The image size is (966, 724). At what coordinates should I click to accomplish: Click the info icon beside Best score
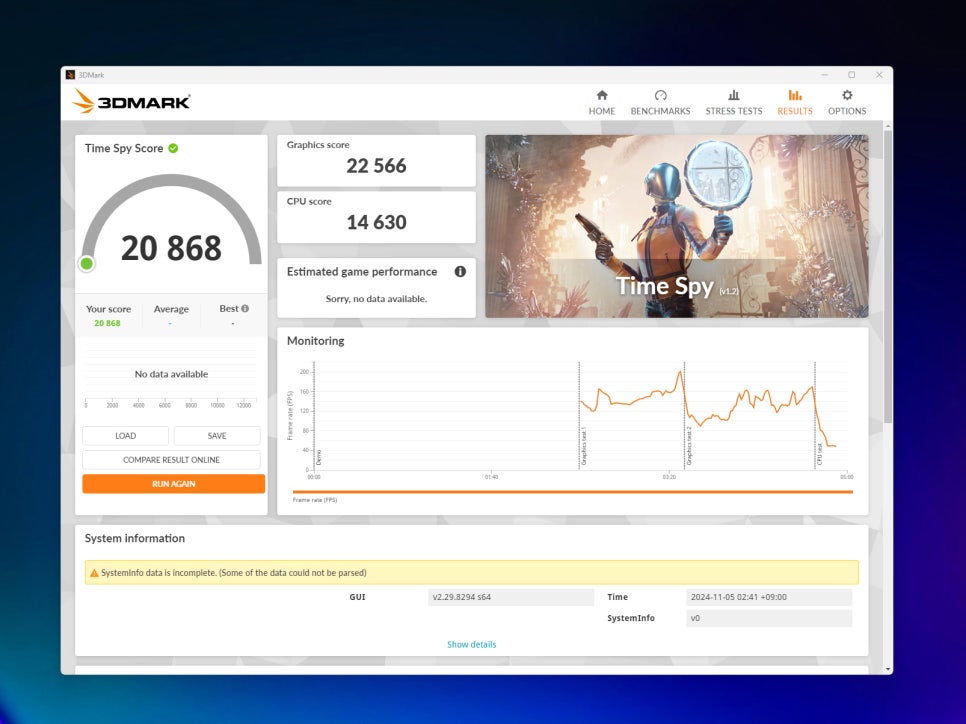tap(245, 308)
